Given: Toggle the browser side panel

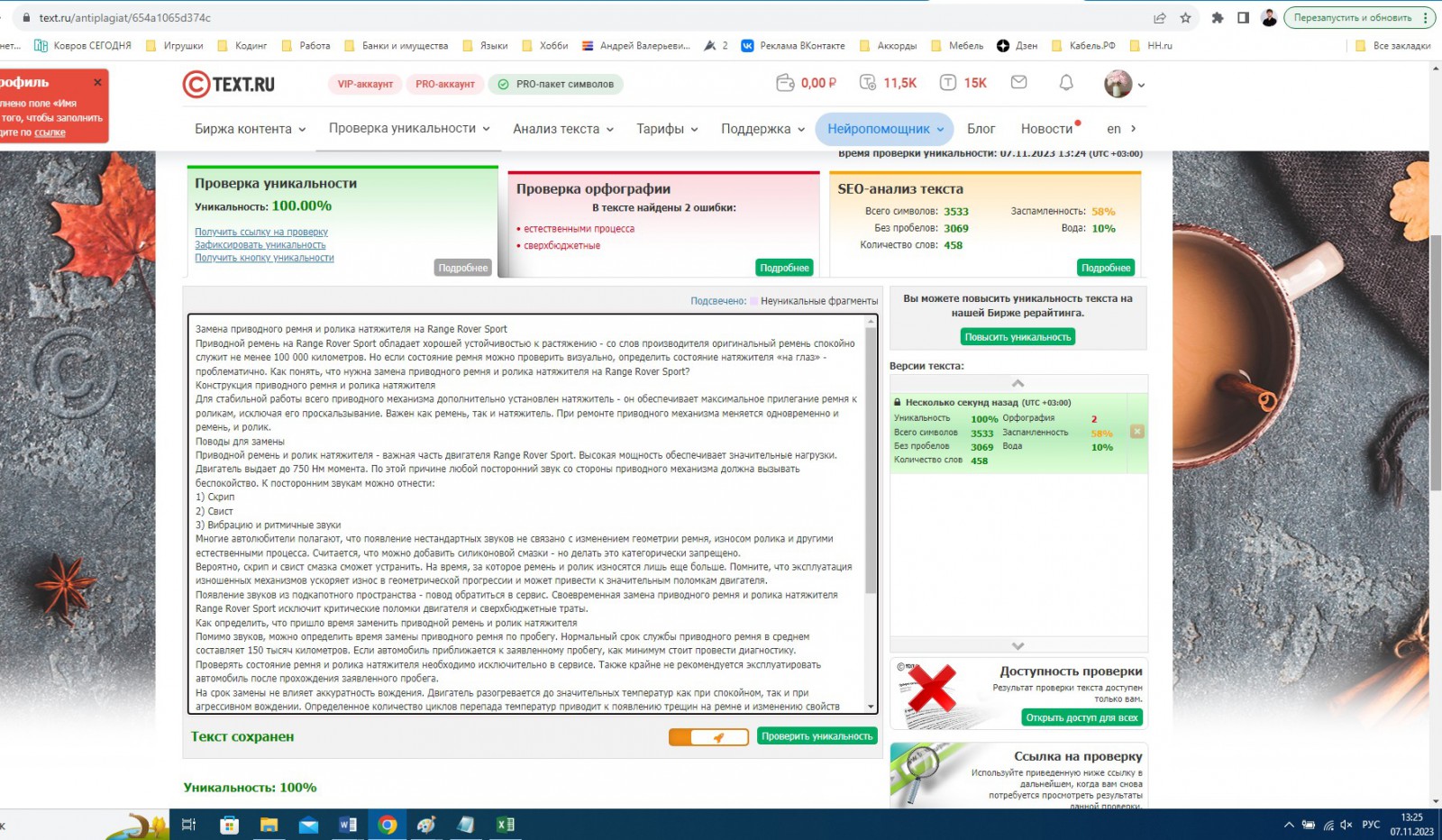Looking at the screenshot, I should [1243, 18].
